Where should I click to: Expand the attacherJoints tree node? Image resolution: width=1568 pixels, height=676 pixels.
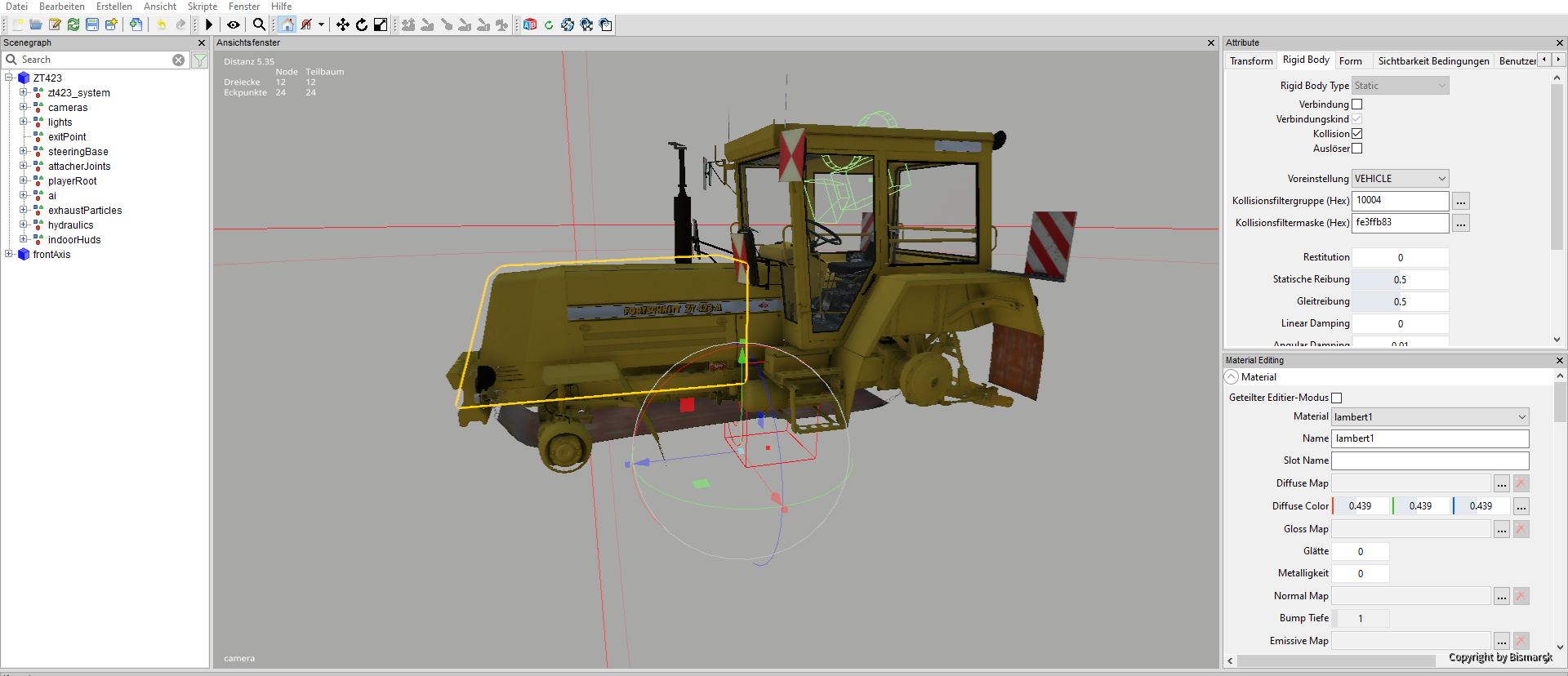point(24,166)
